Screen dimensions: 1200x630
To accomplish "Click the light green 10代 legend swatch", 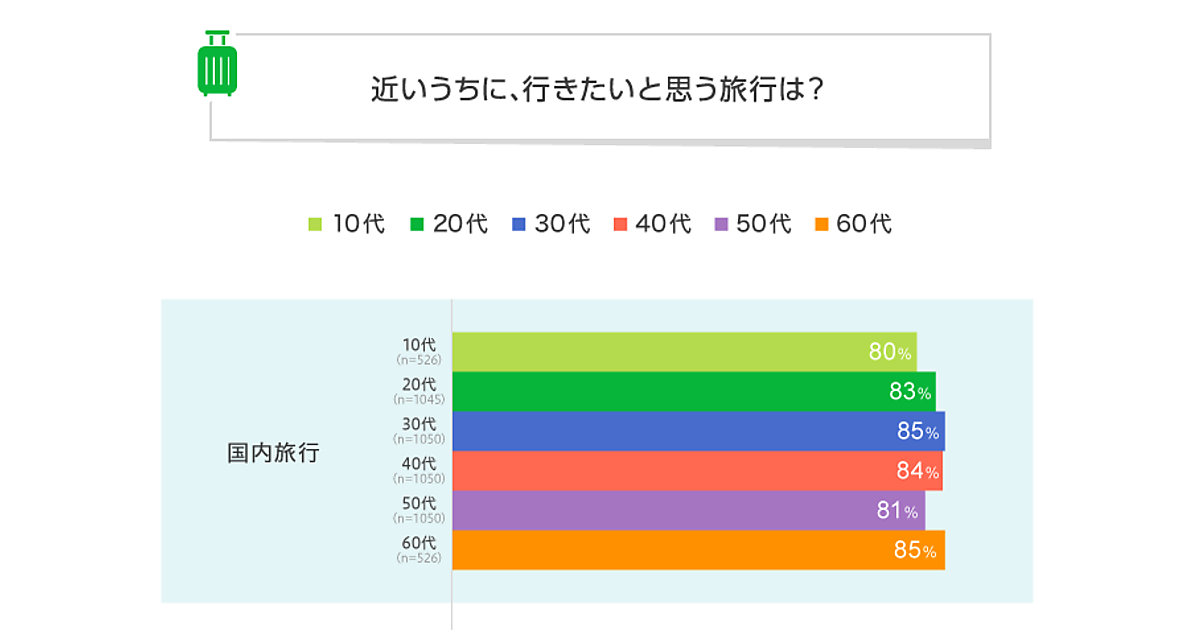I will pos(315,224).
